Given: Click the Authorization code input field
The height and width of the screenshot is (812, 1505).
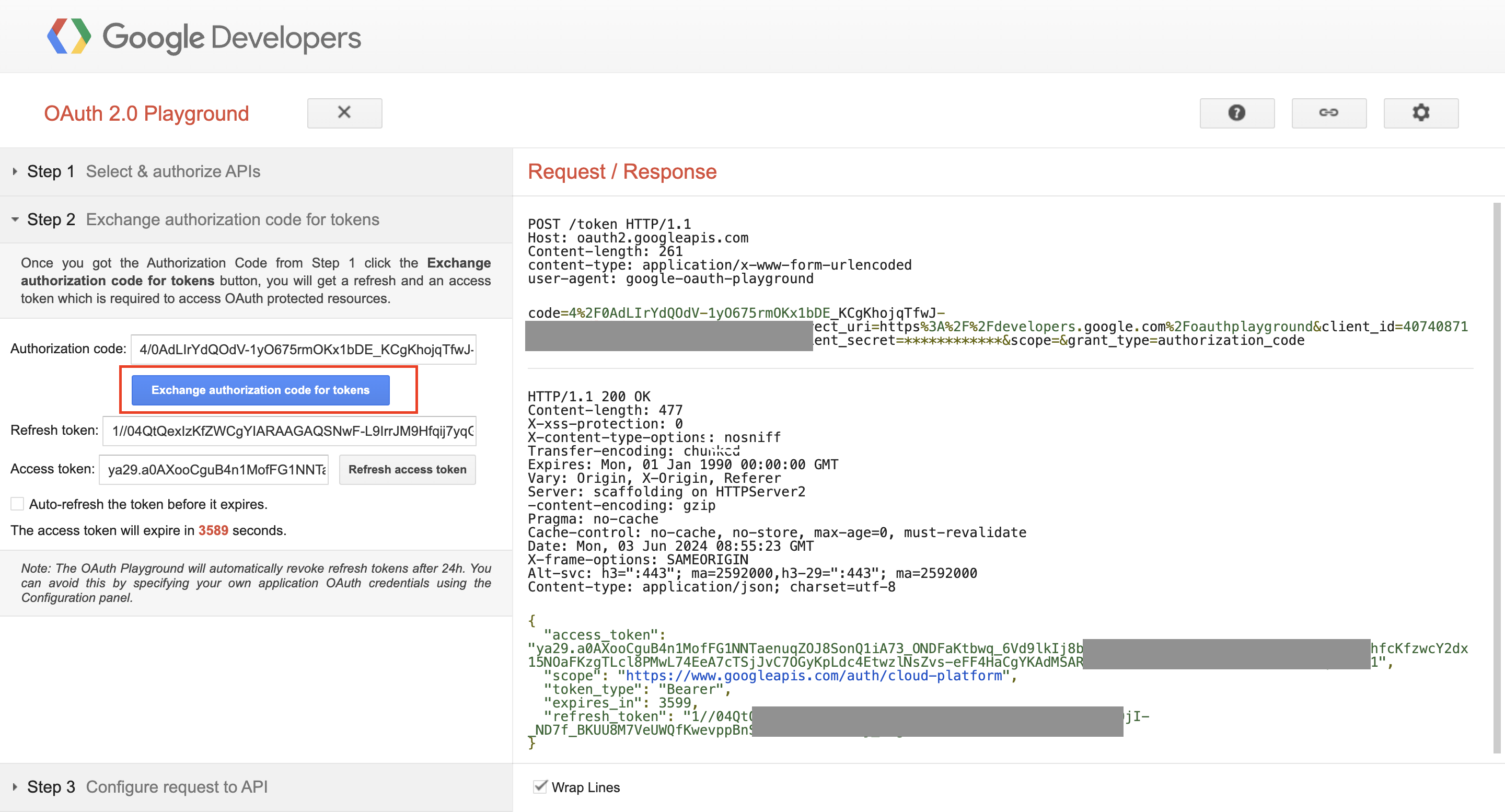Looking at the screenshot, I should coord(304,350).
